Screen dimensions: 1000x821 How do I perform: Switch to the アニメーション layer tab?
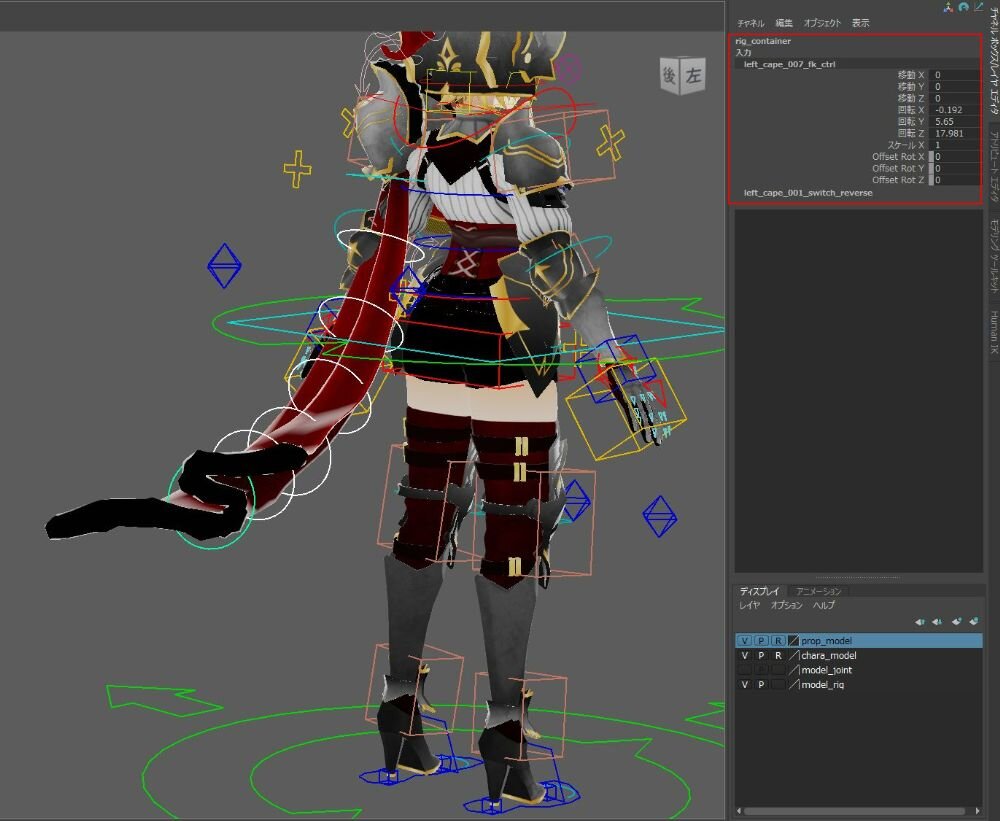click(x=818, y=591)
